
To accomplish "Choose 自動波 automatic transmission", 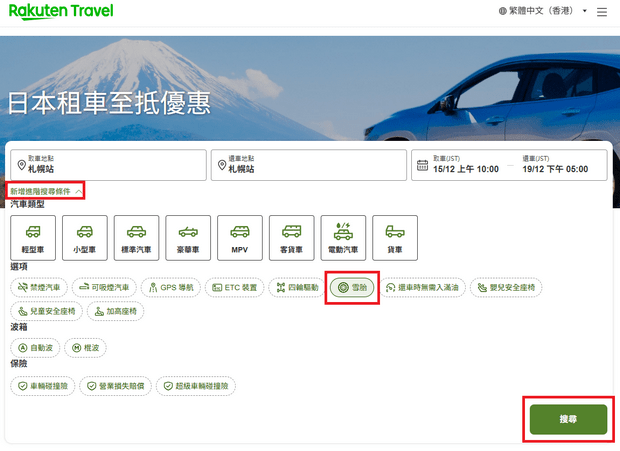I will [35, 348].
